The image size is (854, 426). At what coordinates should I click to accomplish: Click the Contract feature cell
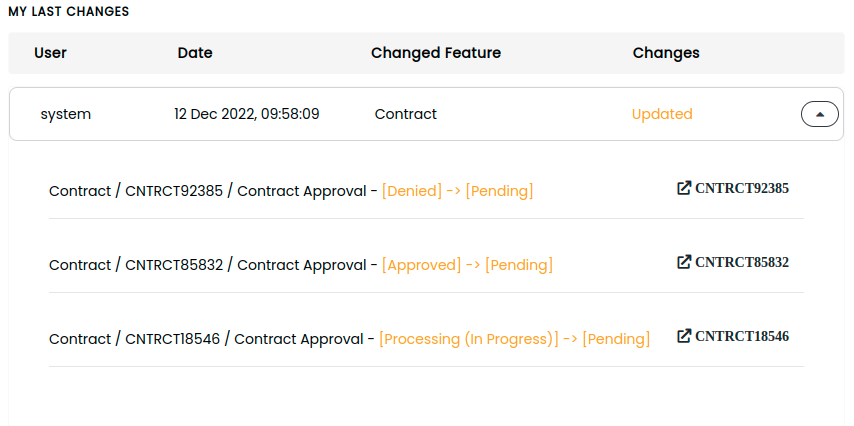(x=406, y=114)
